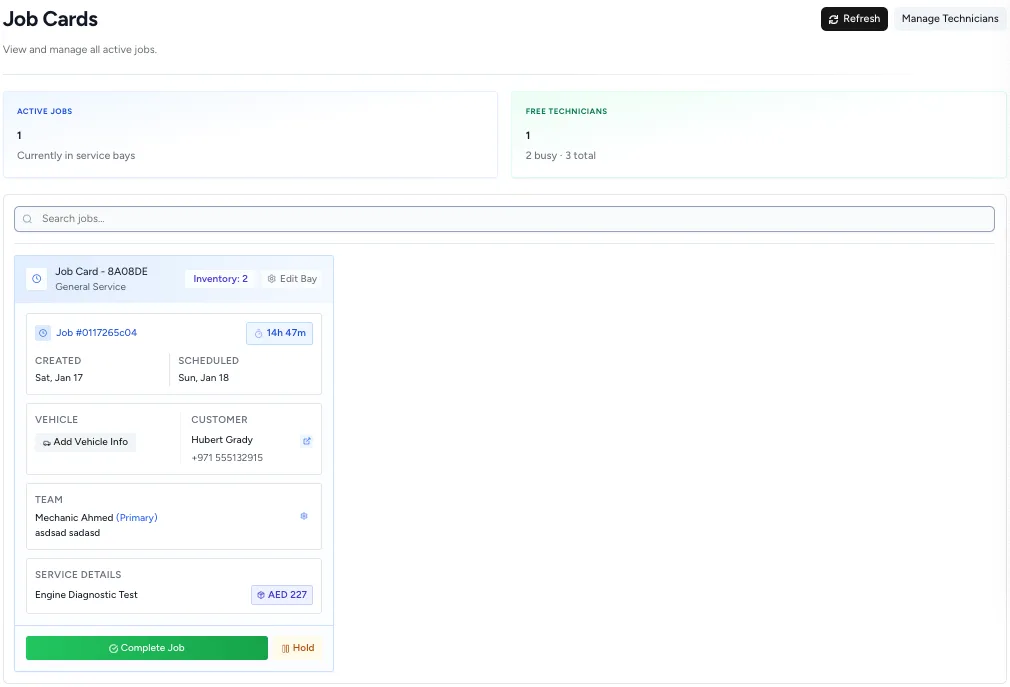
Task: Click the clock icon beside Job Card - 8A08DE
Action: (37, 279)
